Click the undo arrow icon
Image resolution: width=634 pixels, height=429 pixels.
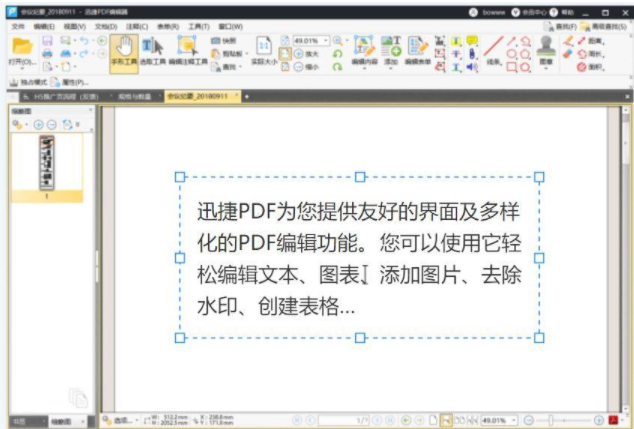[84, 40]
